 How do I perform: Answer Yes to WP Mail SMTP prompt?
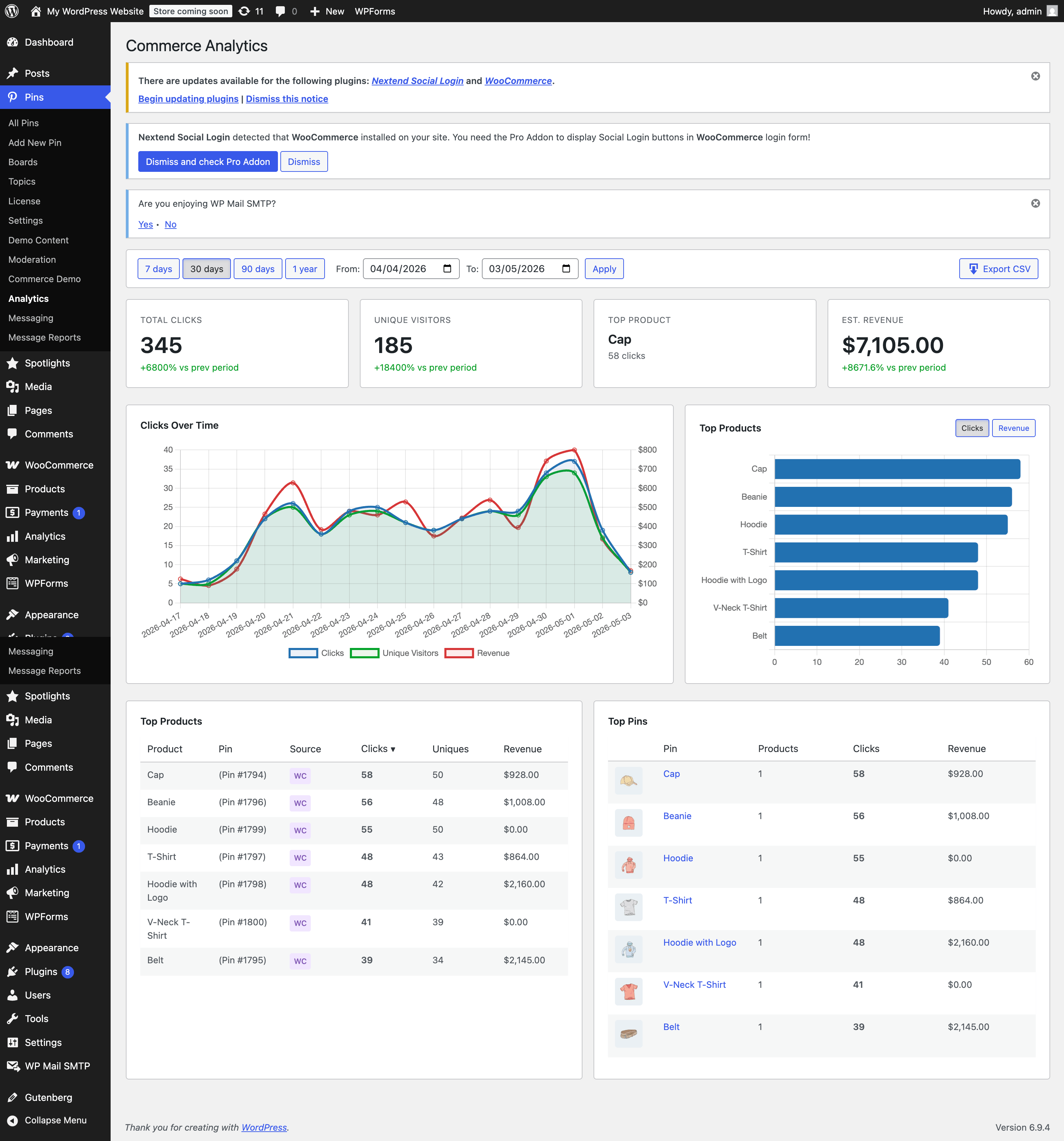[146, 224]
